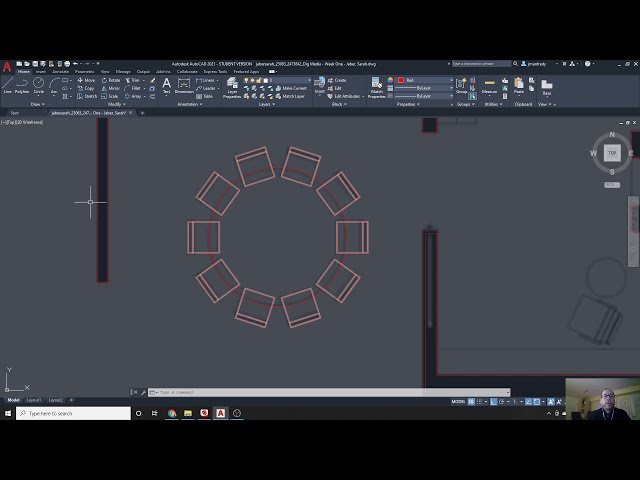Open Chrome from the taskbar
Viewport: 640px width, 480px height.
[x=172, y=413]
